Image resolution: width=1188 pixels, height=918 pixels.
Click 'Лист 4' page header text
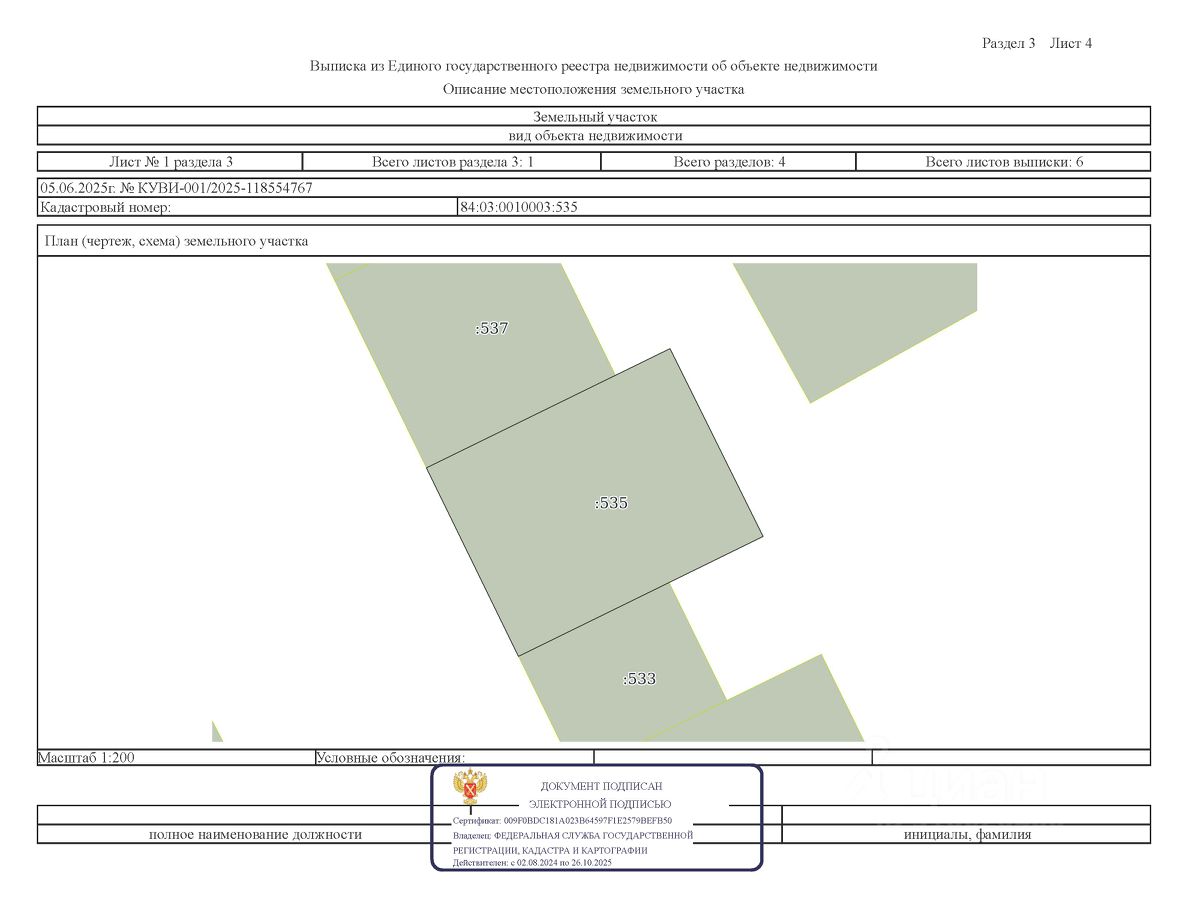(x=1071, y=43)
